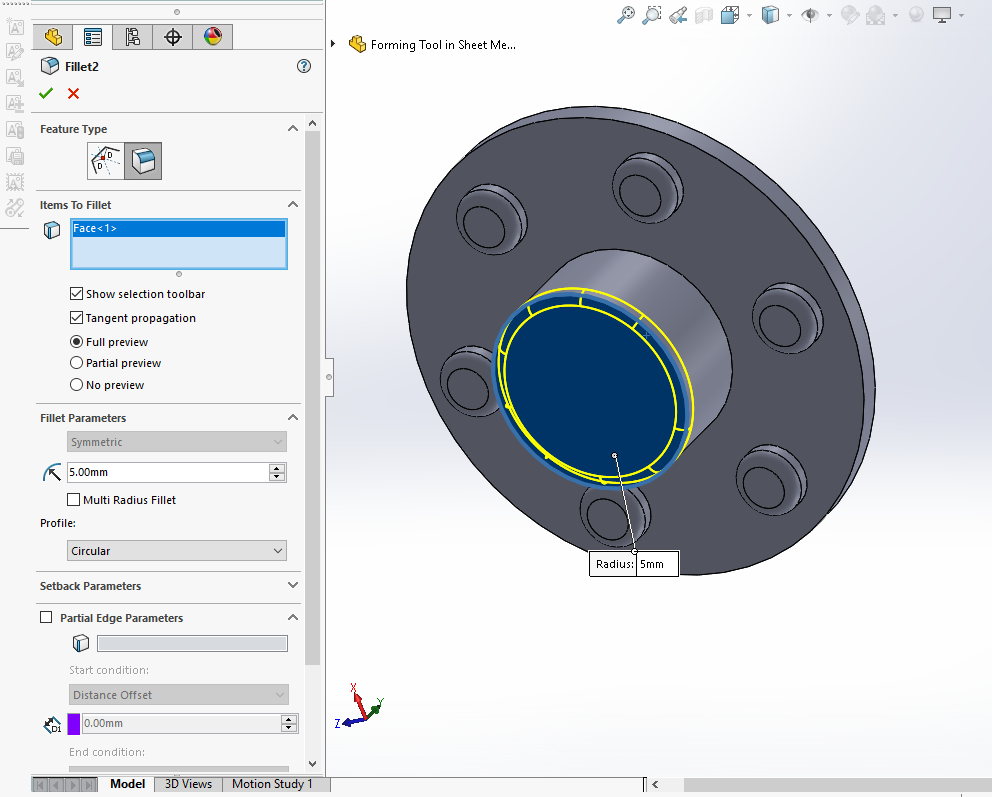Expand the Setback Parameters section
The height and width of the screenshot is (797, 992).
click(x=293, y=586)
